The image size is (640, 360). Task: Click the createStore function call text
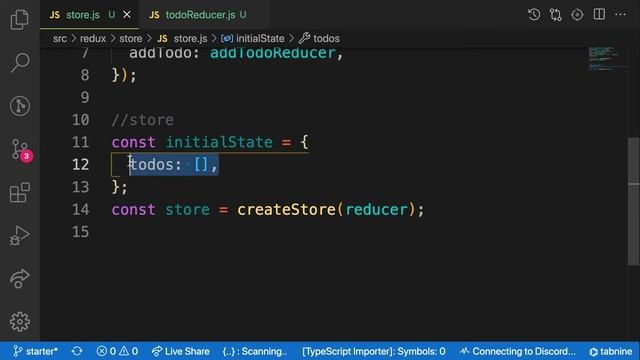286,209
